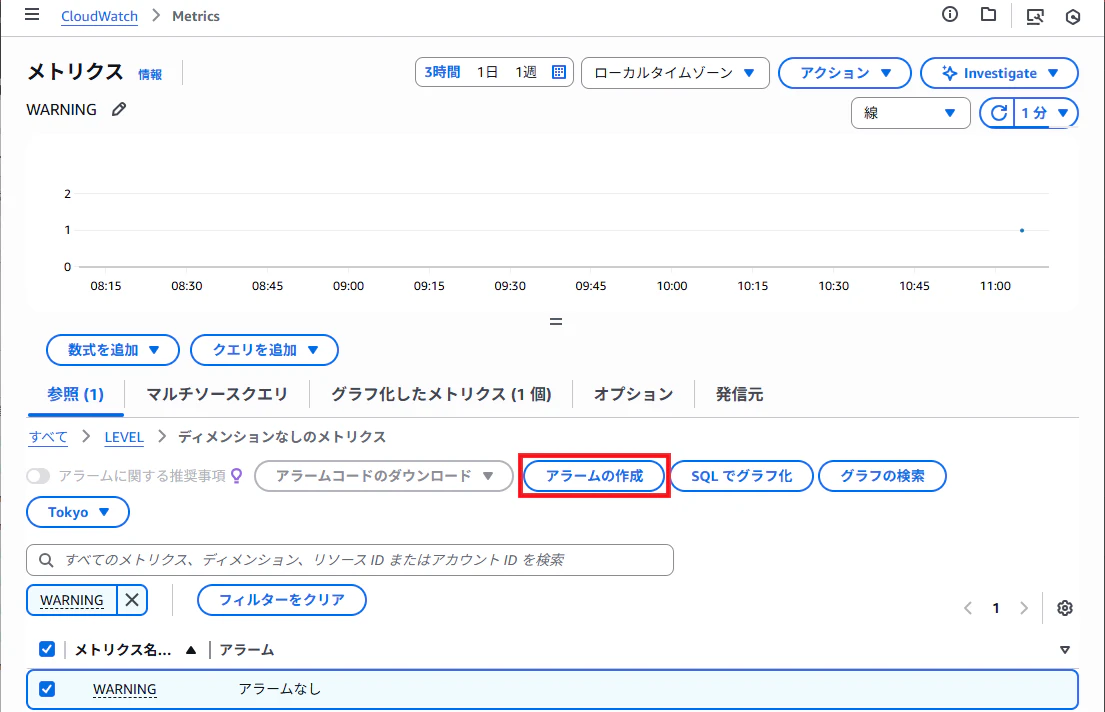Open the 発信元 tab
This screenshot has height=712, width=1105.
(739, 394)
